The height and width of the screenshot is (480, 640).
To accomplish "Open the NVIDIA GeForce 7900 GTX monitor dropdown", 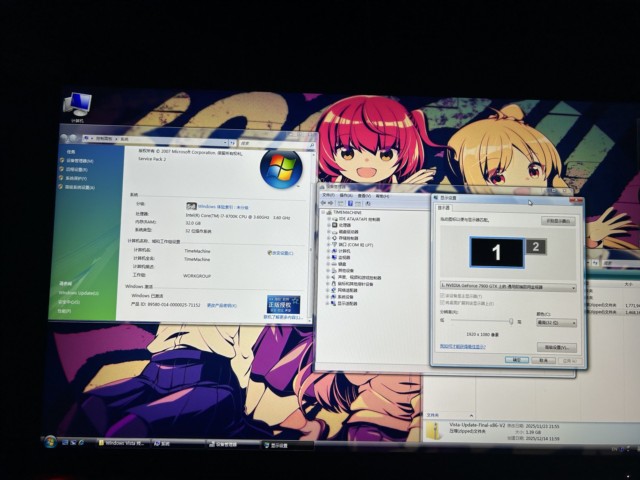I will tap(507, 286).
